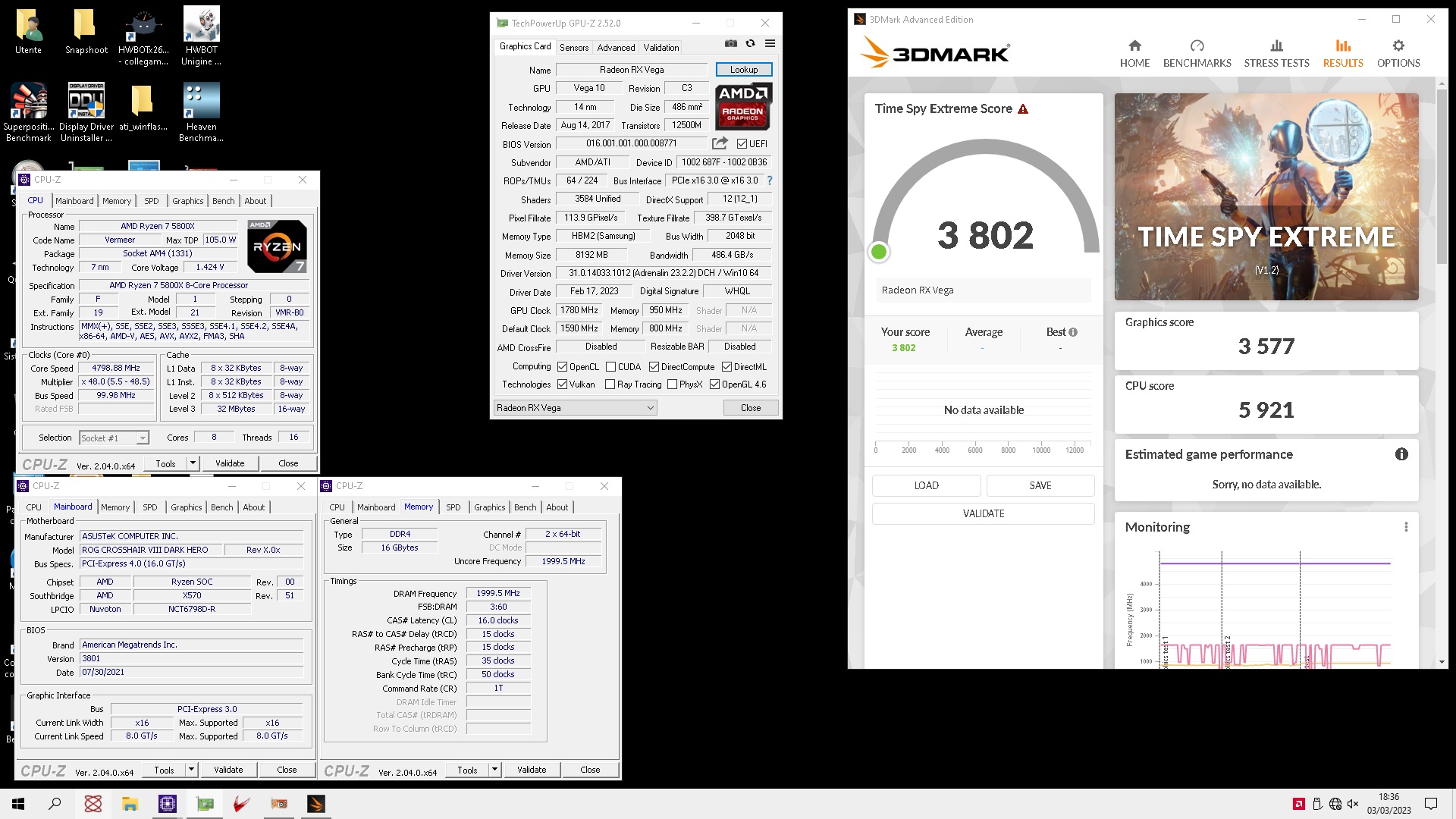The image size is (1456, 819).
Task: Switch to Validation tab in GPU-Z
Action: click(x=661, y=47)
